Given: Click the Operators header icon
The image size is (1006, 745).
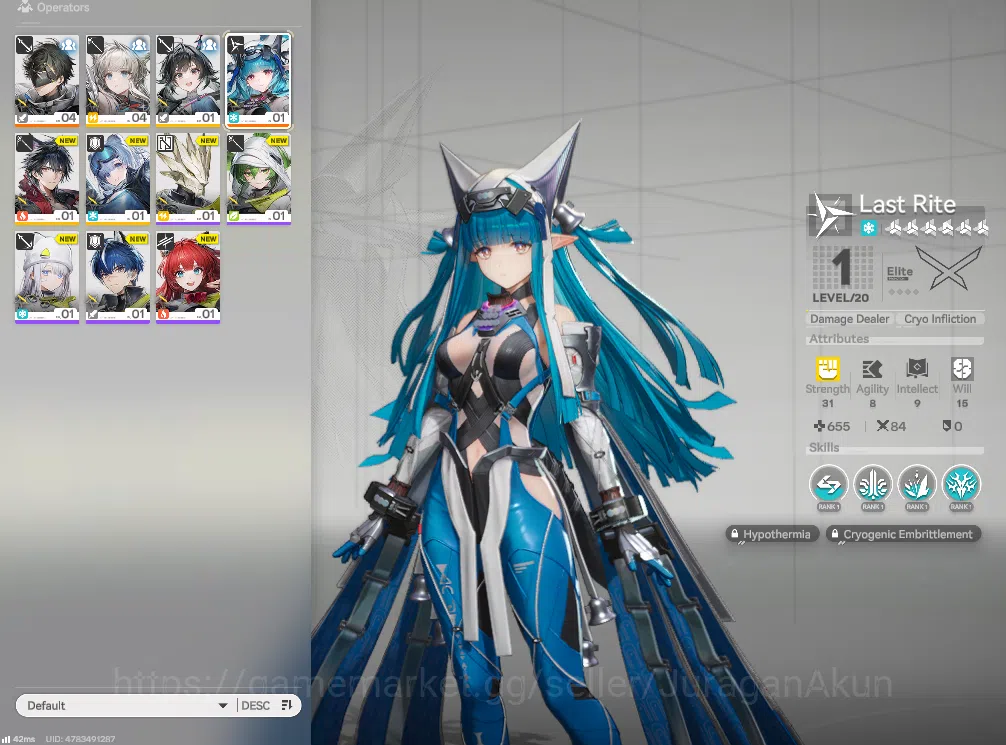Looking at the screenshot, I should (x=25, y=8).
